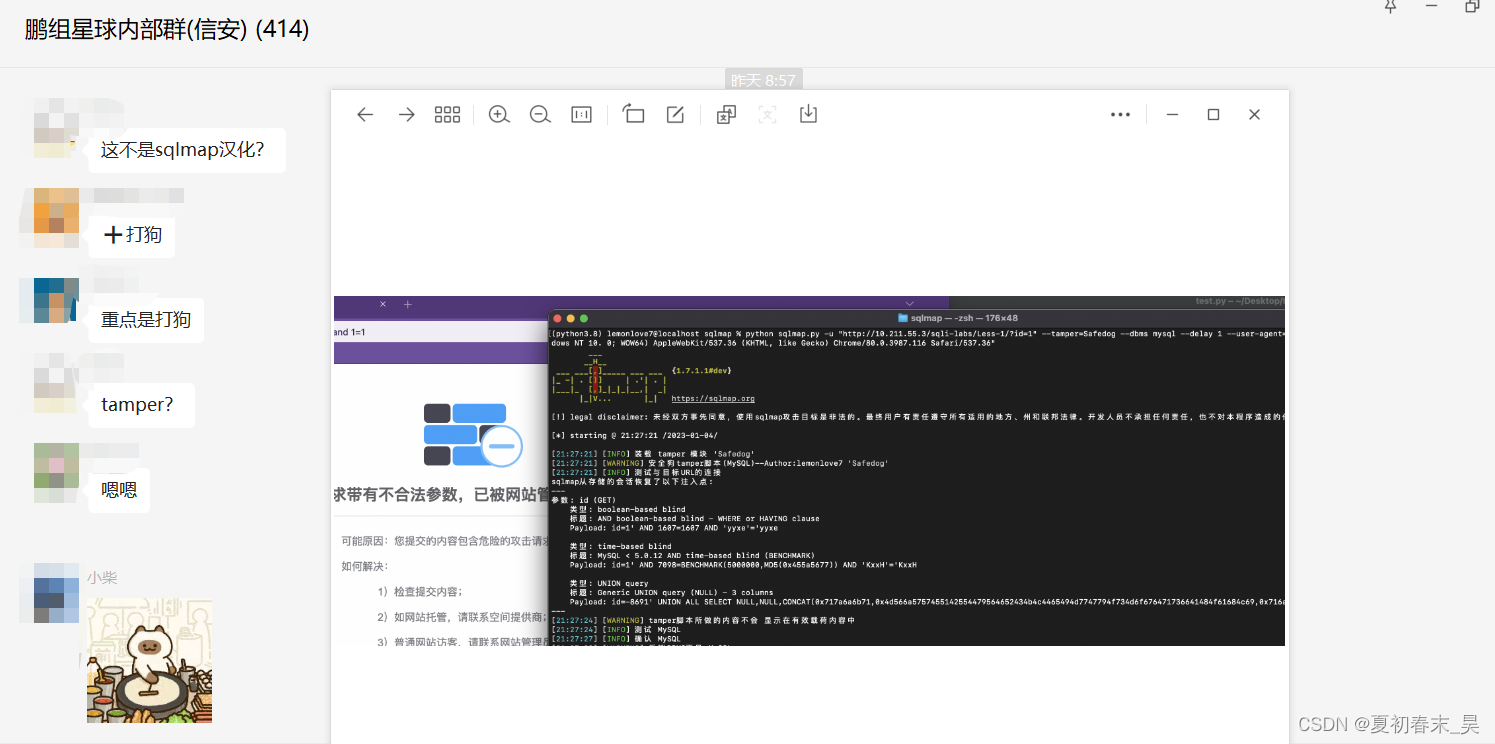1495x744 pixels.
Task: Click the message ＋打狗
Action: pyautogui.click(x=132, y=235)
